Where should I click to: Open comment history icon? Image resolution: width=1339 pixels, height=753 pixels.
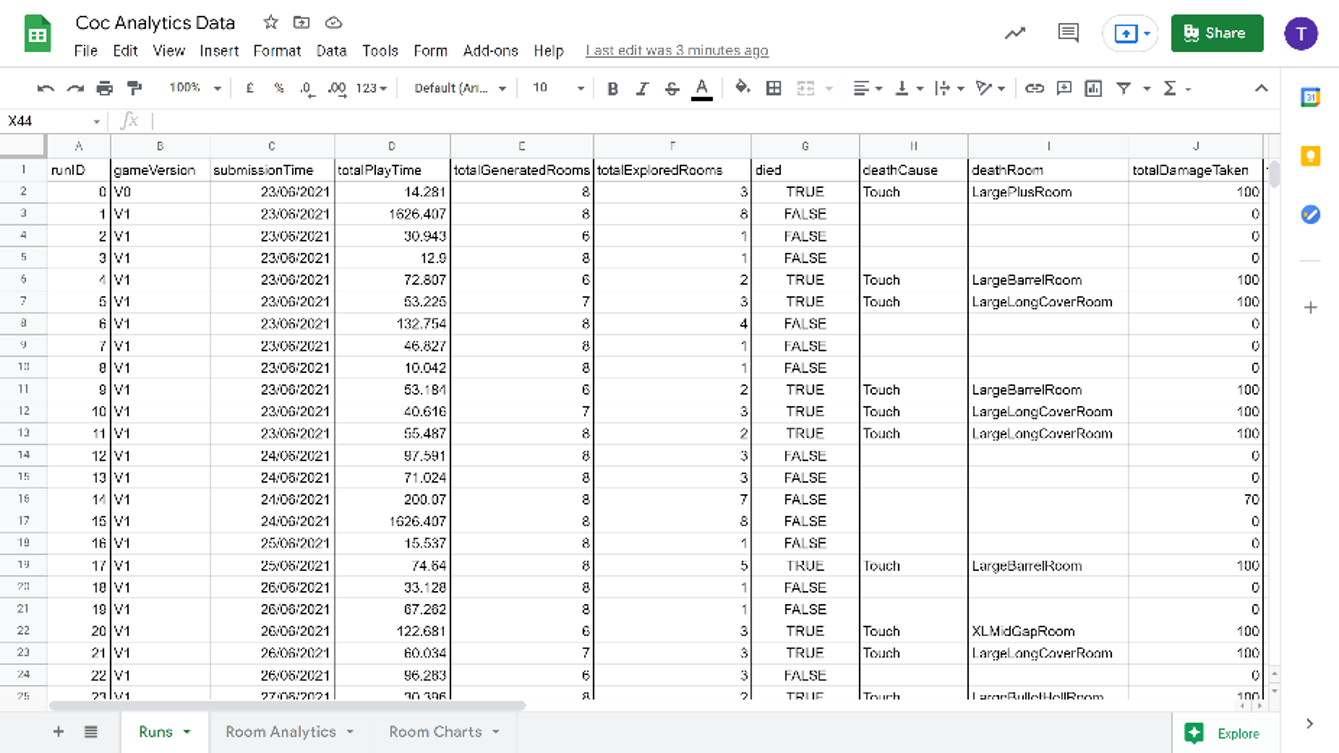pyautogui.click(x=1068, y=33)
